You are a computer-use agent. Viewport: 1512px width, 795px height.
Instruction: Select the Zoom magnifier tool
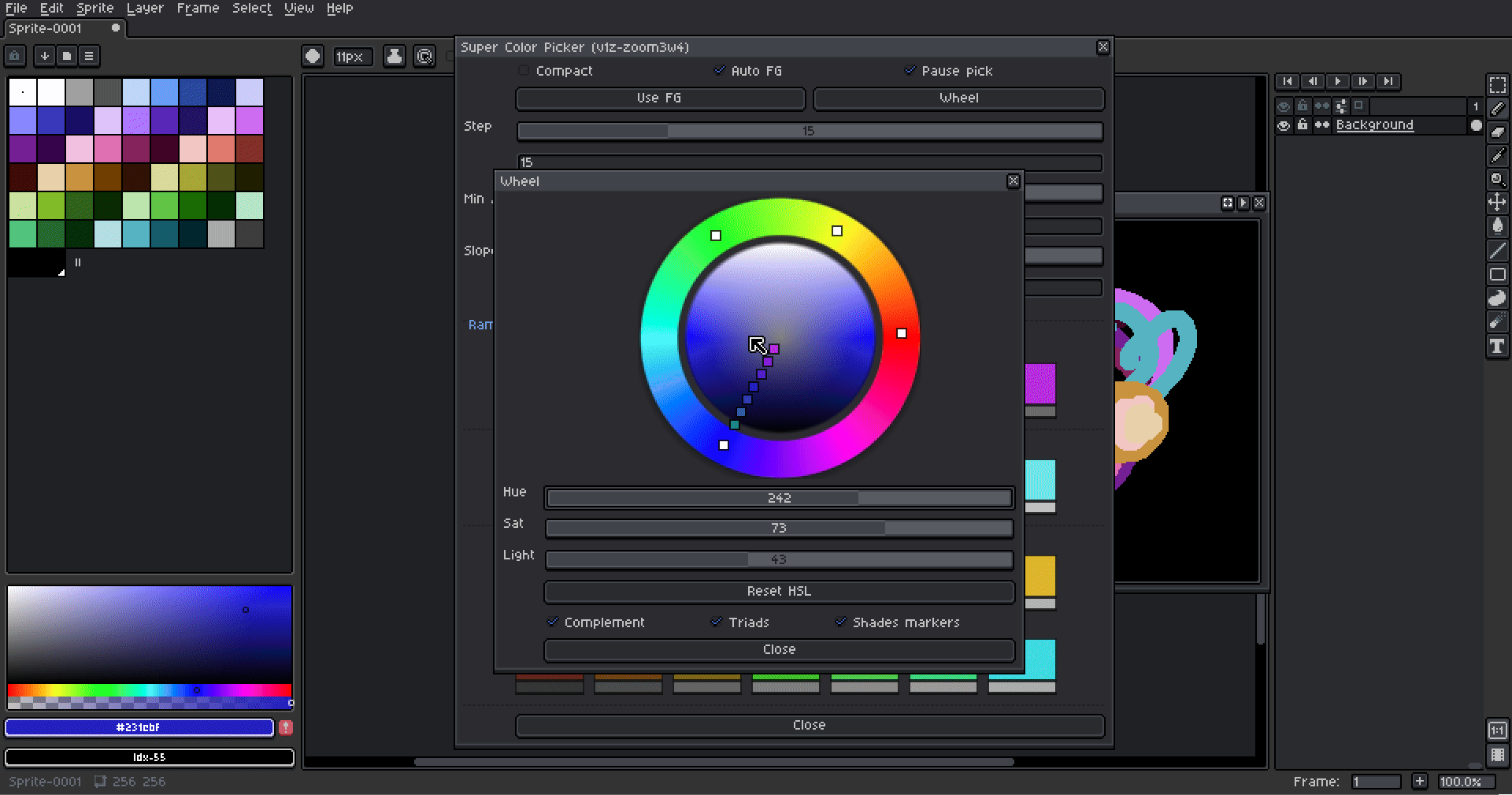click(1497, 180)
